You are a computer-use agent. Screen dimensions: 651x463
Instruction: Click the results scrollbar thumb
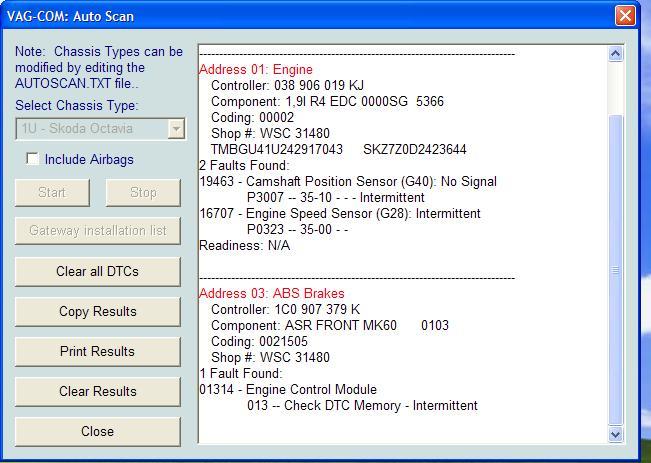pos(615,270)
